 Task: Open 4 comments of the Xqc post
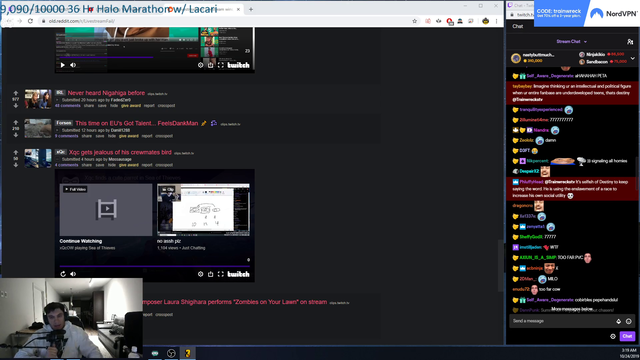[x=67, y=165]
